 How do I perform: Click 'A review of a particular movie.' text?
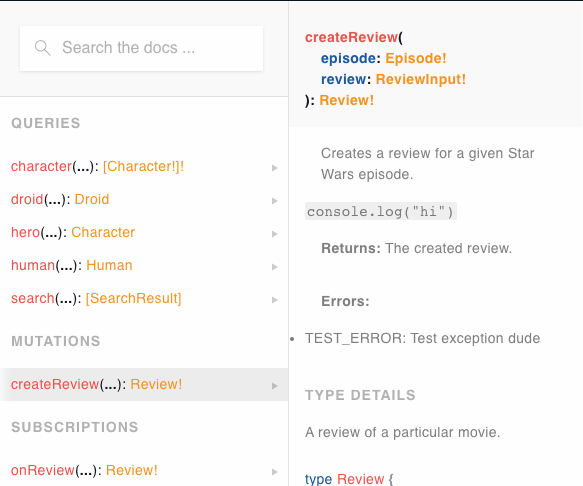coord(403,432)
